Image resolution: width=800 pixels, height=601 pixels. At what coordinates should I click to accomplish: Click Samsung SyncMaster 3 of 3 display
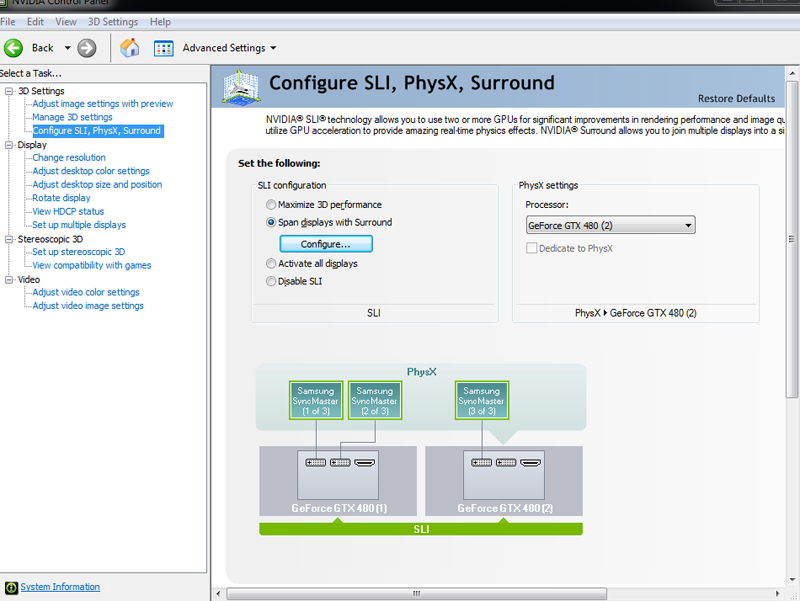click(x=482, y=400)
